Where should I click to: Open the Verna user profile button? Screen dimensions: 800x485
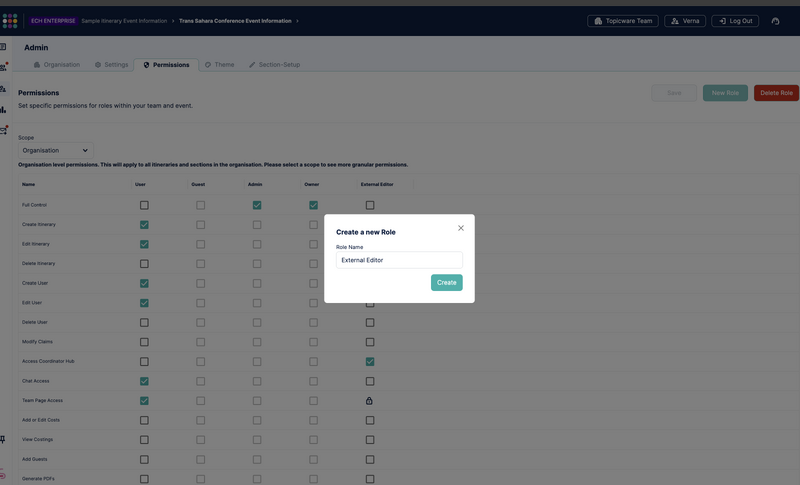[685, 21]
